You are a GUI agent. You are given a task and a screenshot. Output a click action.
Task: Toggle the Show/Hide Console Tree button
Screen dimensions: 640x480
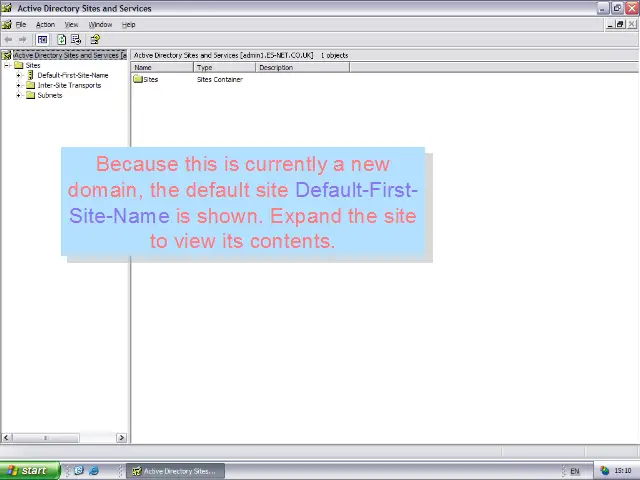tap(42, 40)
